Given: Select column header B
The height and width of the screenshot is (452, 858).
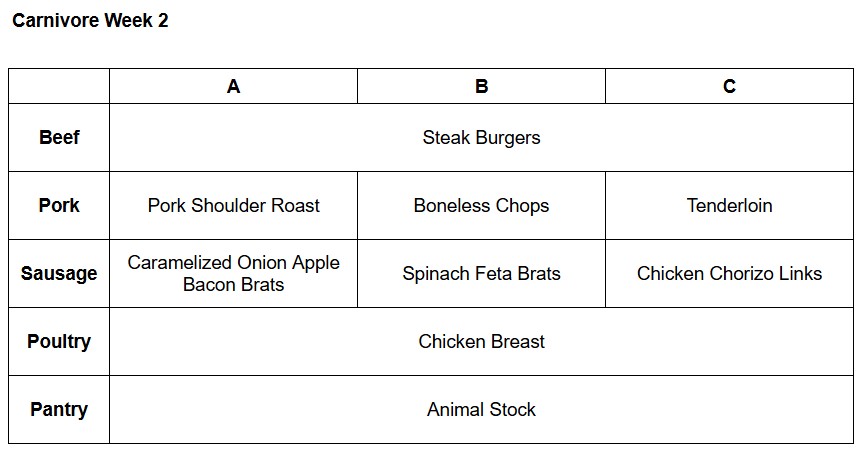Looking at the screenshot, I should coord(481,86).
